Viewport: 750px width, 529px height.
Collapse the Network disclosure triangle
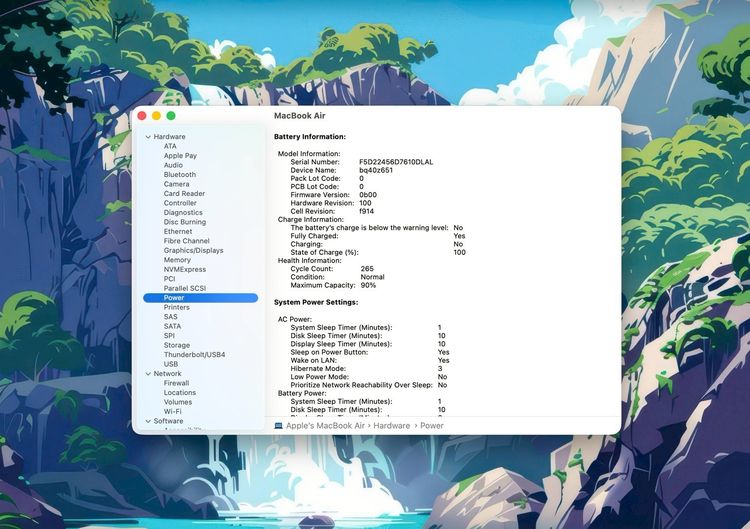[x=148, y=374]
